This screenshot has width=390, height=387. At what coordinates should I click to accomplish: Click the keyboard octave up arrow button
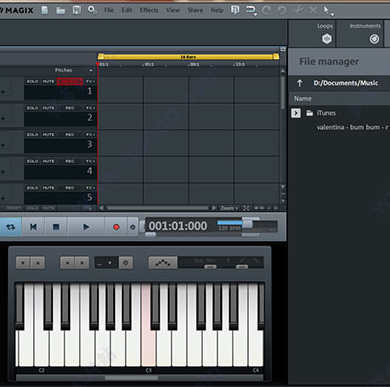(38, 263)
